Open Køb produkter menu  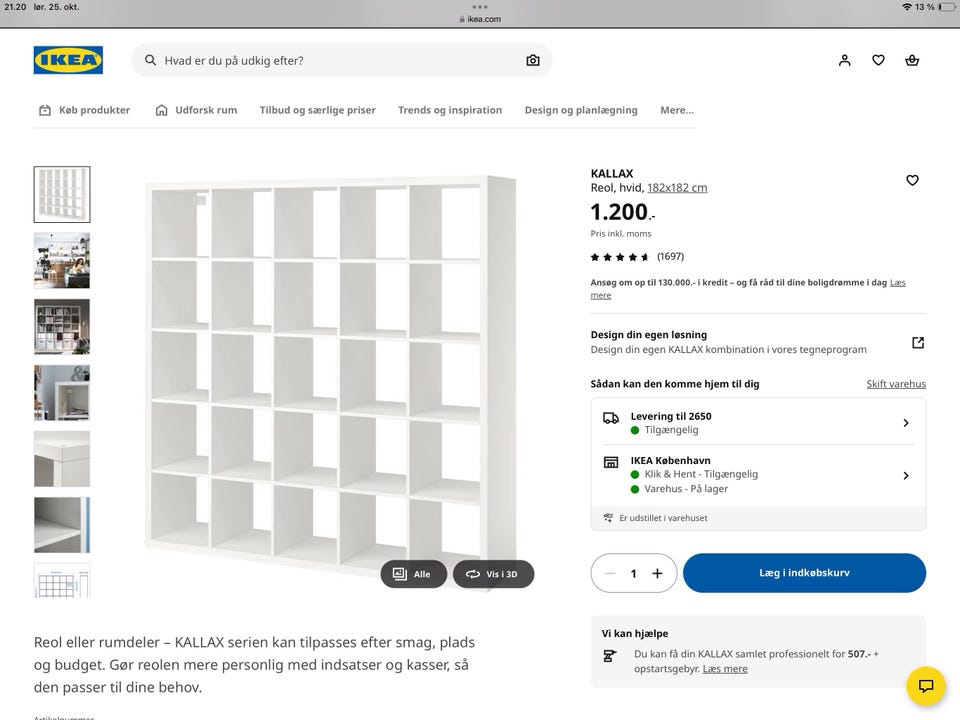tap(84, 110)
